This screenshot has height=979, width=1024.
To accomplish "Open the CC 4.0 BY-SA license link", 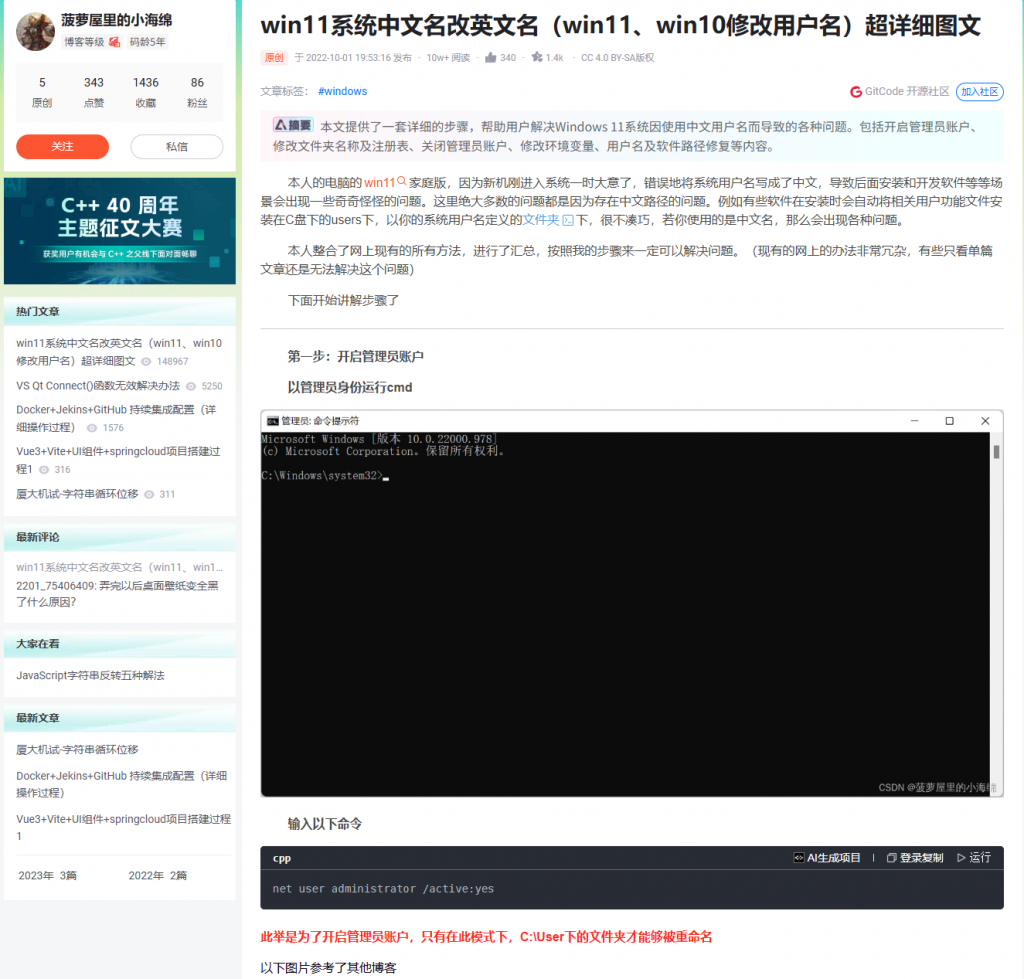I will tap(617, 58).
